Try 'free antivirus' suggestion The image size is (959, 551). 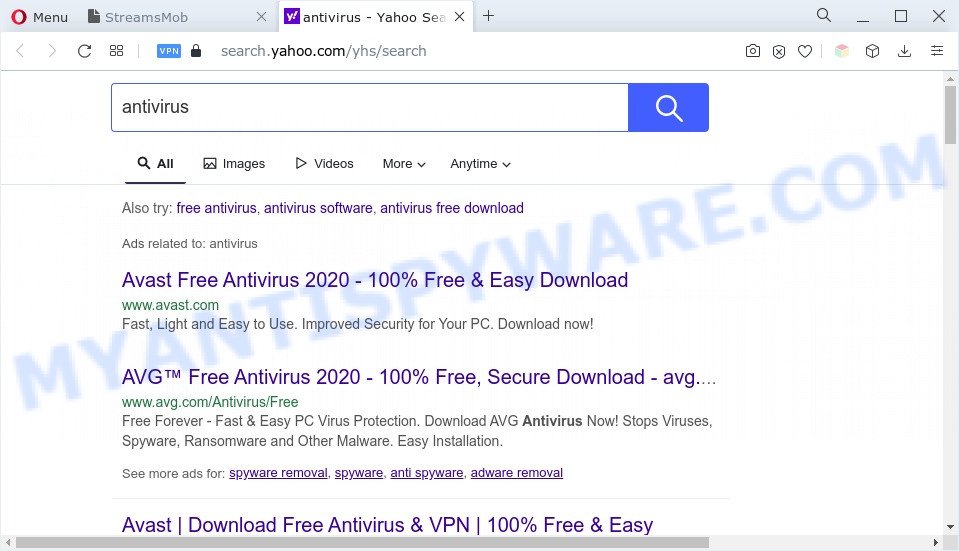217,208
